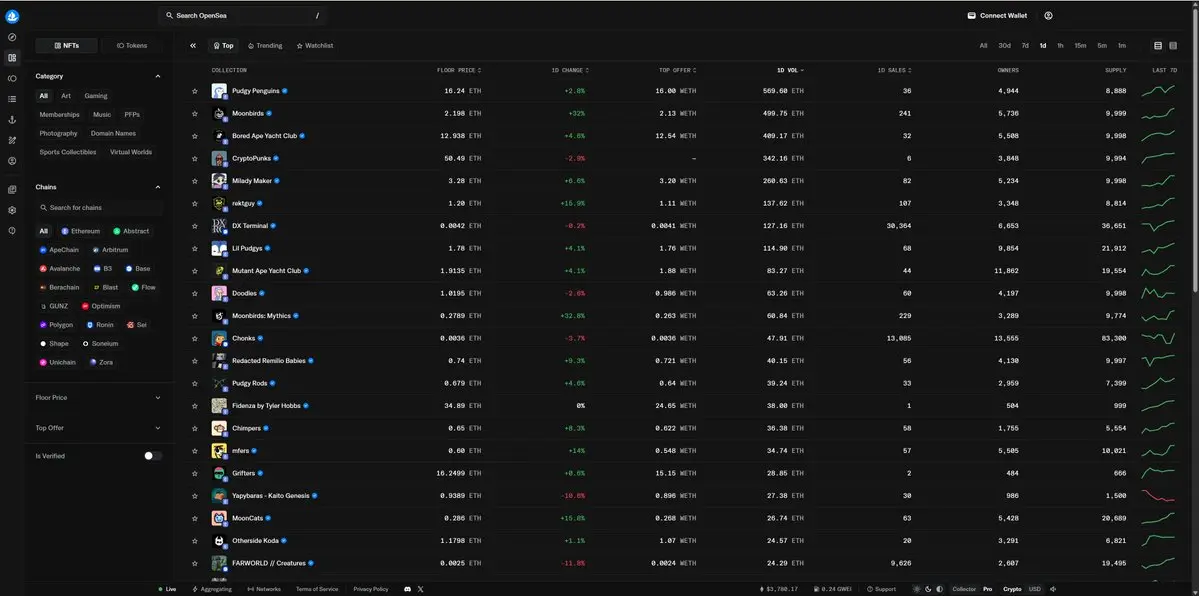
Task: Star Moonbirds to watchlist
Action: click(195, 113)
